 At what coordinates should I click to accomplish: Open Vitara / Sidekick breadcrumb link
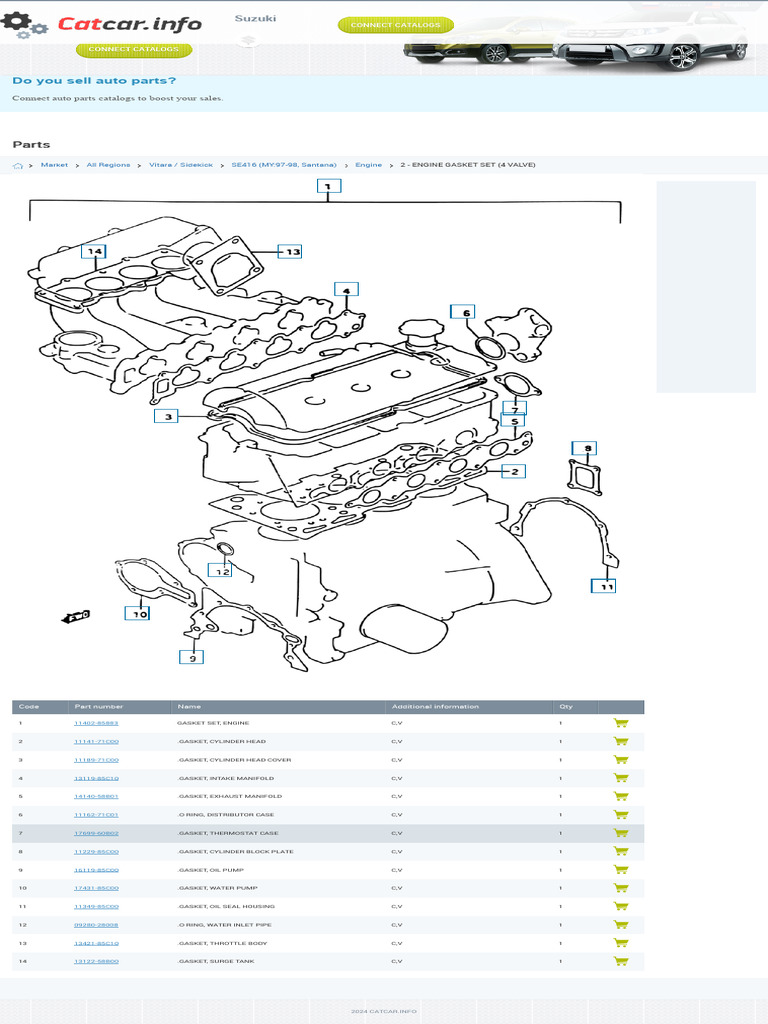181,165
